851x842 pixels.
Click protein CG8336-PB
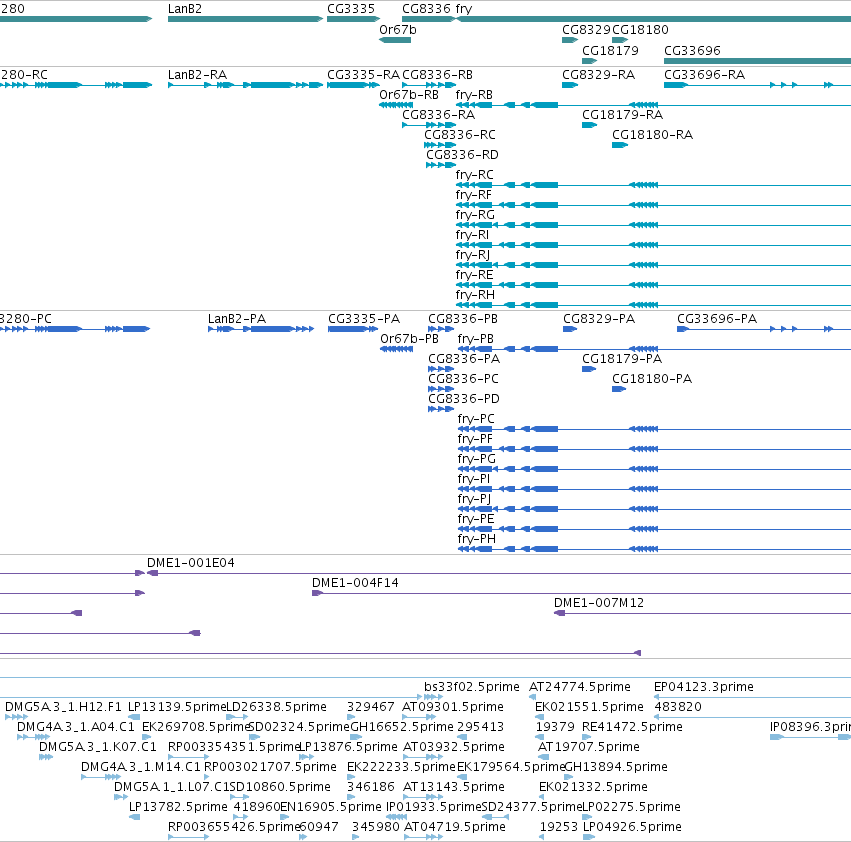tap(441, 329)
